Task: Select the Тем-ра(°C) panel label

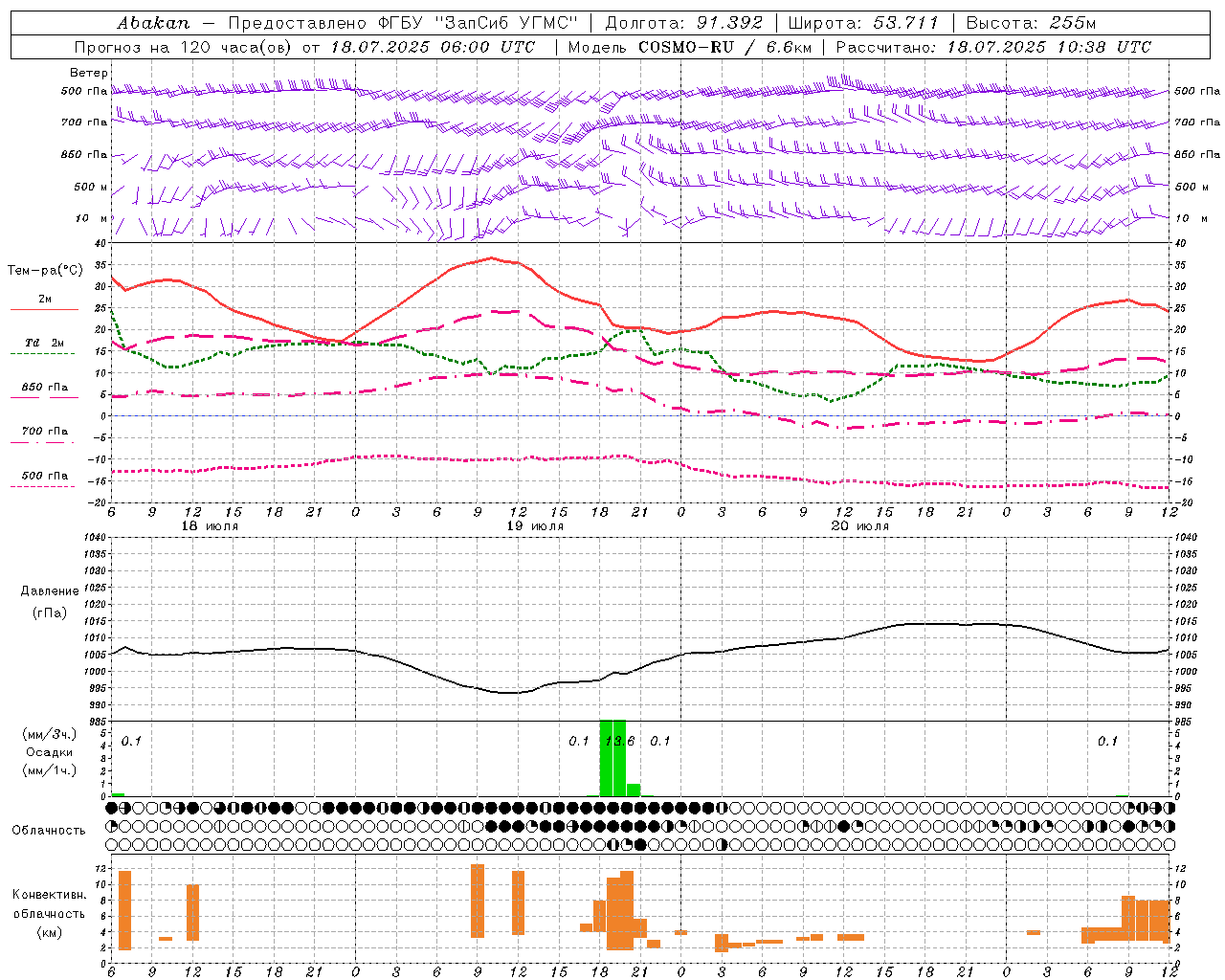Action: click(45, 271)
